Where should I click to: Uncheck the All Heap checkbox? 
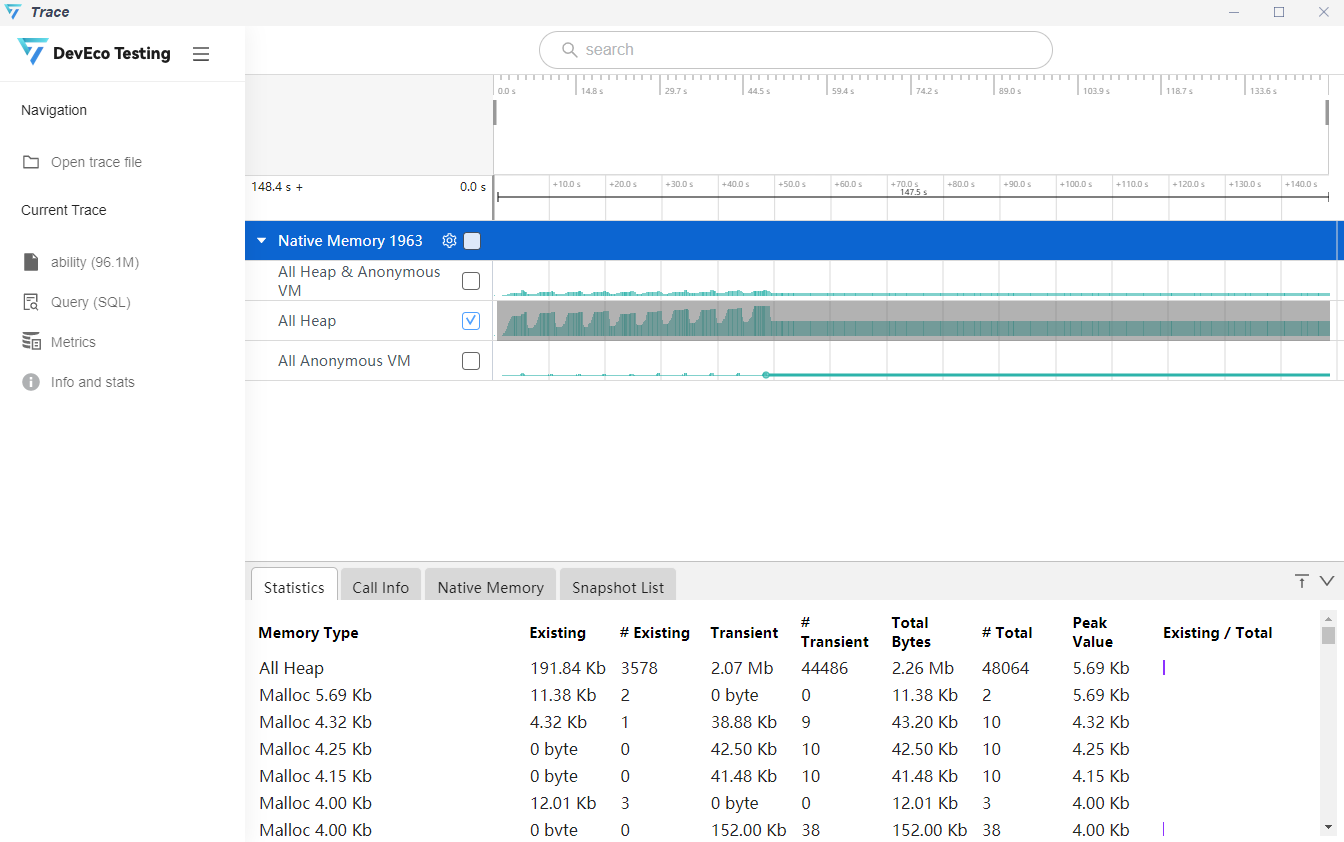[471, 321]
